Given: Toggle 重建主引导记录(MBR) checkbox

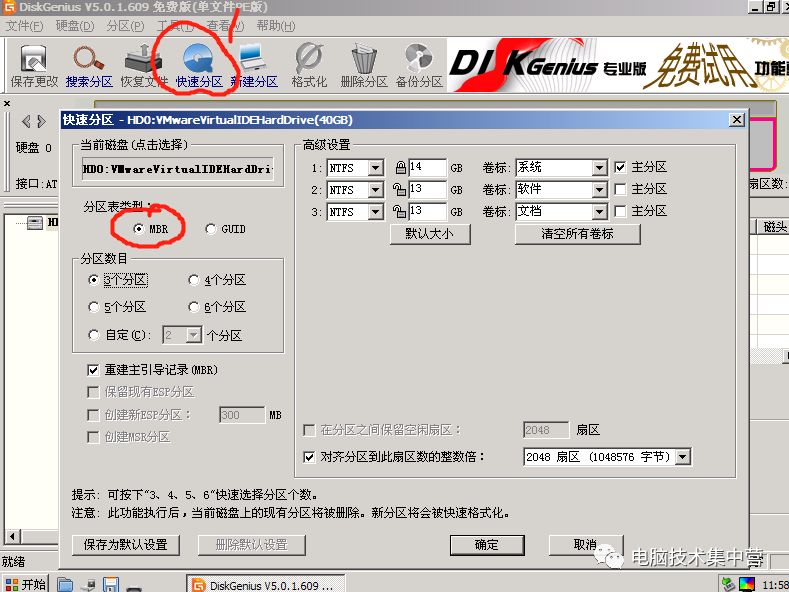Looking at the screenshot, I should (152, 370).
